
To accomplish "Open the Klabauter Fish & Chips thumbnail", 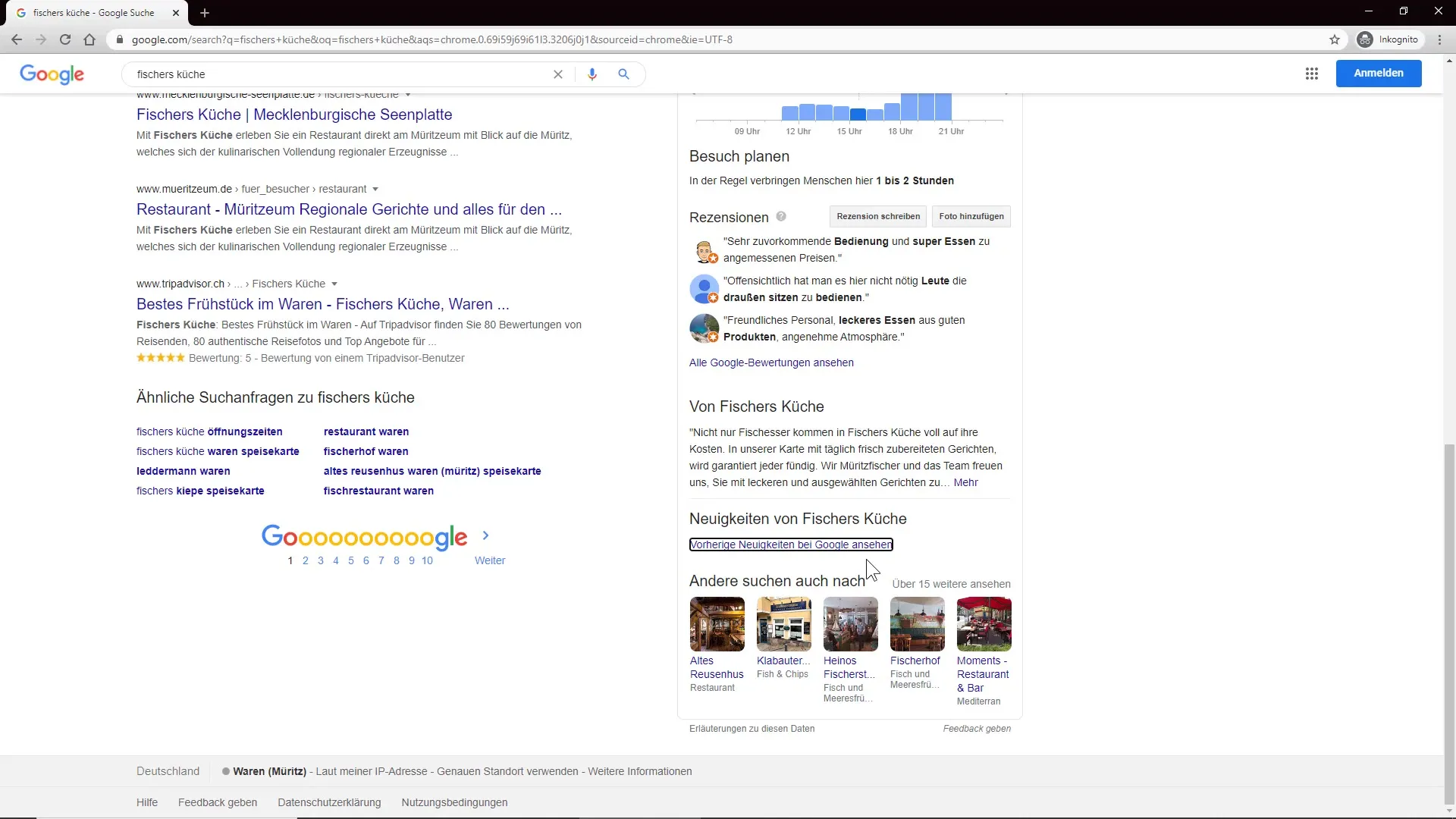I will click(x=784, y=624).
